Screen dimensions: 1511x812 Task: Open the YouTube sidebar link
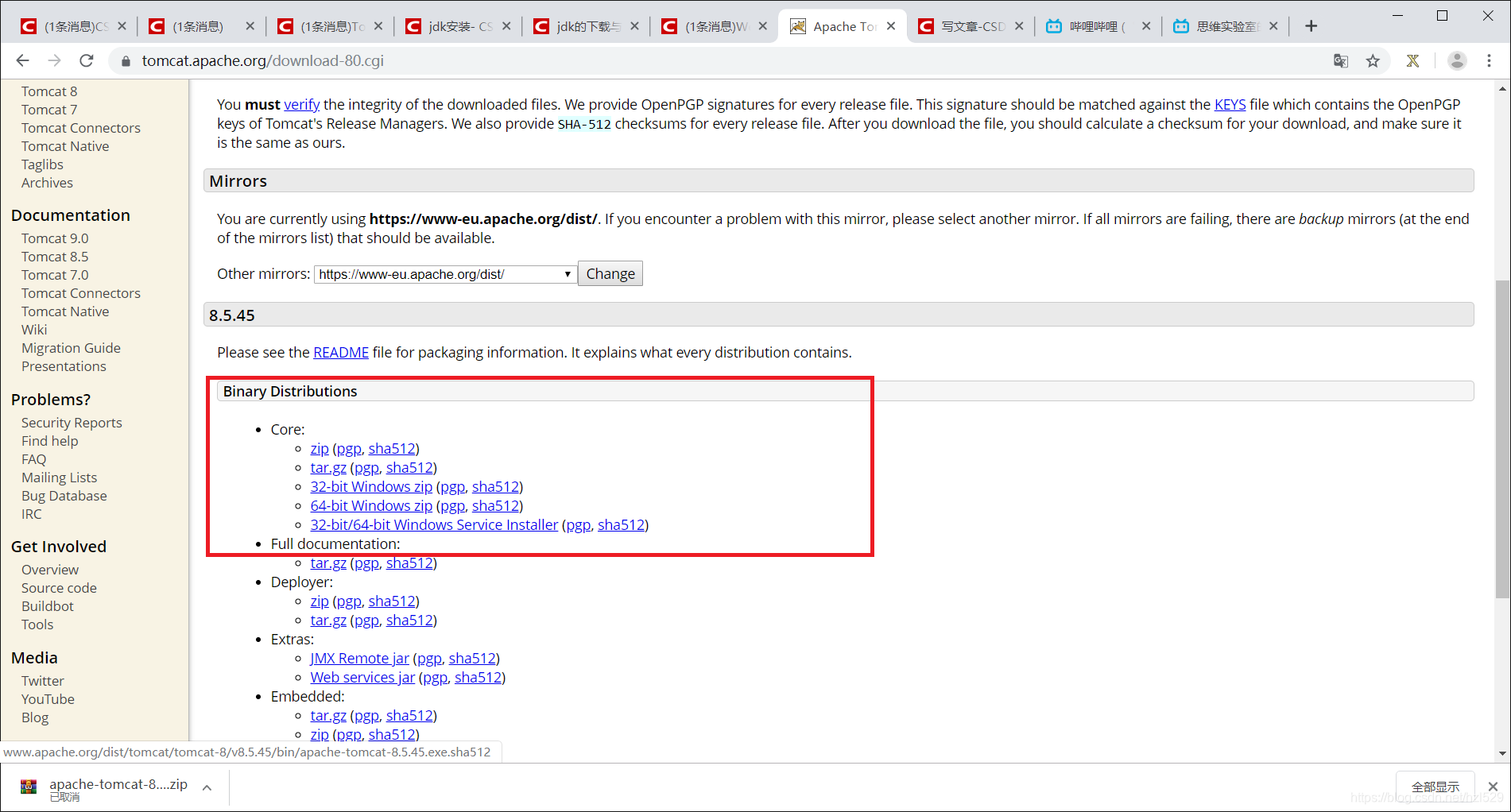[48, 699]
